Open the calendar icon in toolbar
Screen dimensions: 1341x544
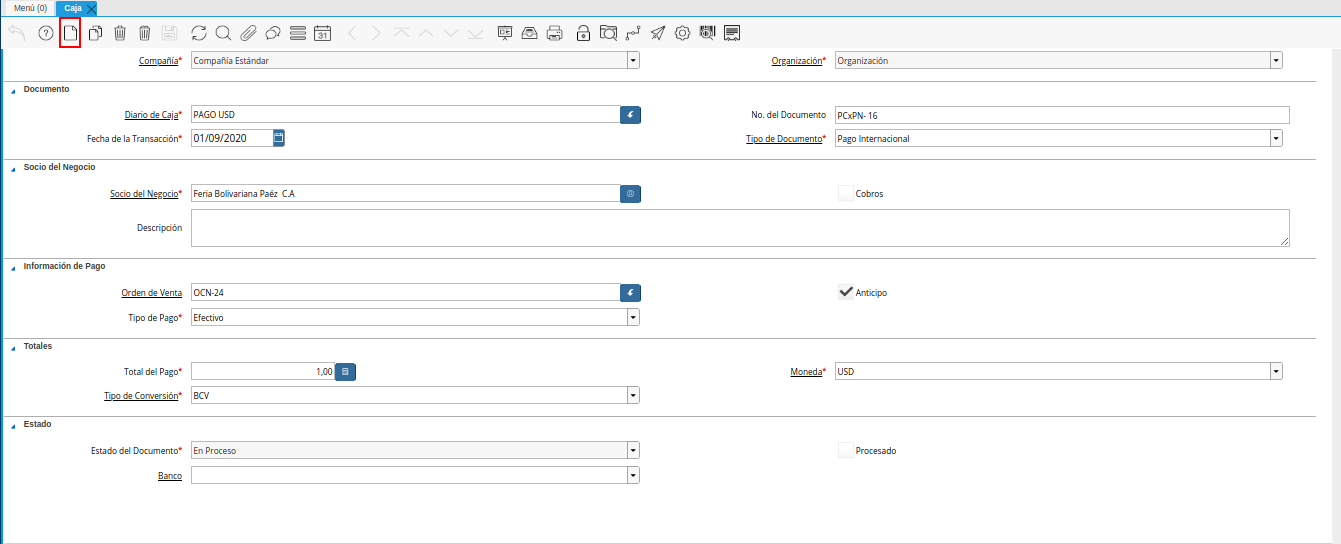pyautogui.click(x=322, y=33)
